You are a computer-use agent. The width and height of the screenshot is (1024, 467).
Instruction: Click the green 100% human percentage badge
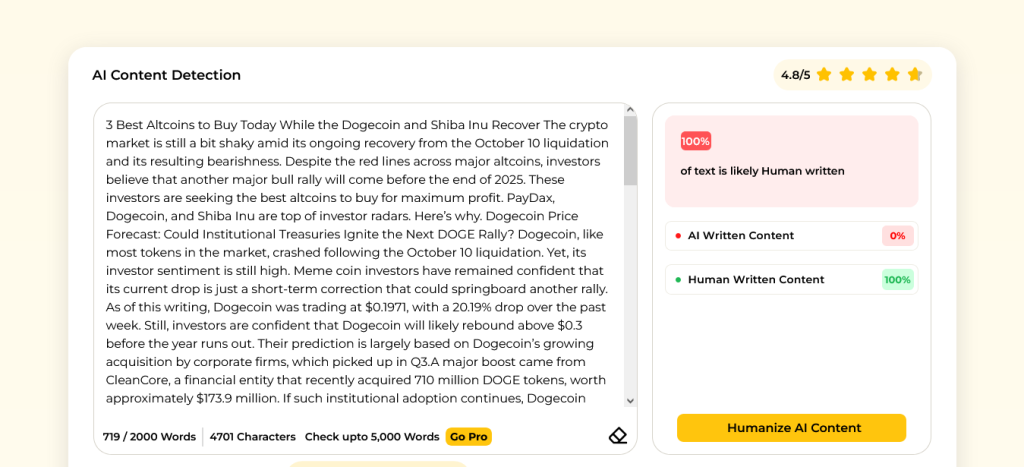pos(897,280)
